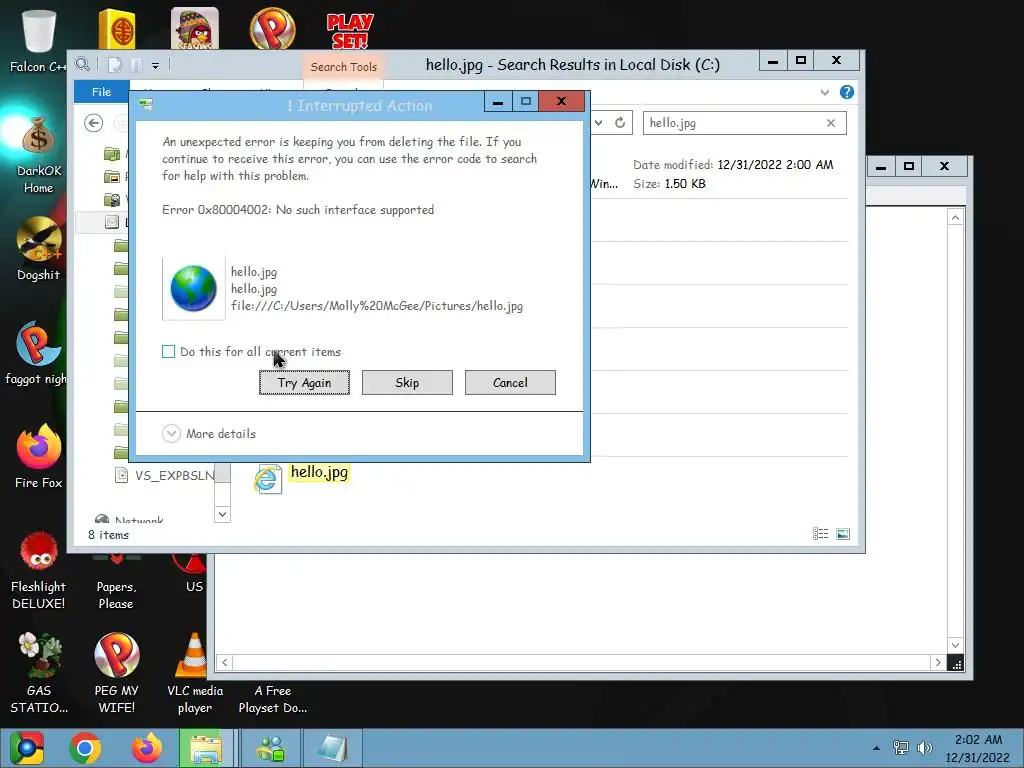Open the blue P faggot nigh desktop icon
The width and height of the screenshot is (1024, 768).
[x=39, y=353]
